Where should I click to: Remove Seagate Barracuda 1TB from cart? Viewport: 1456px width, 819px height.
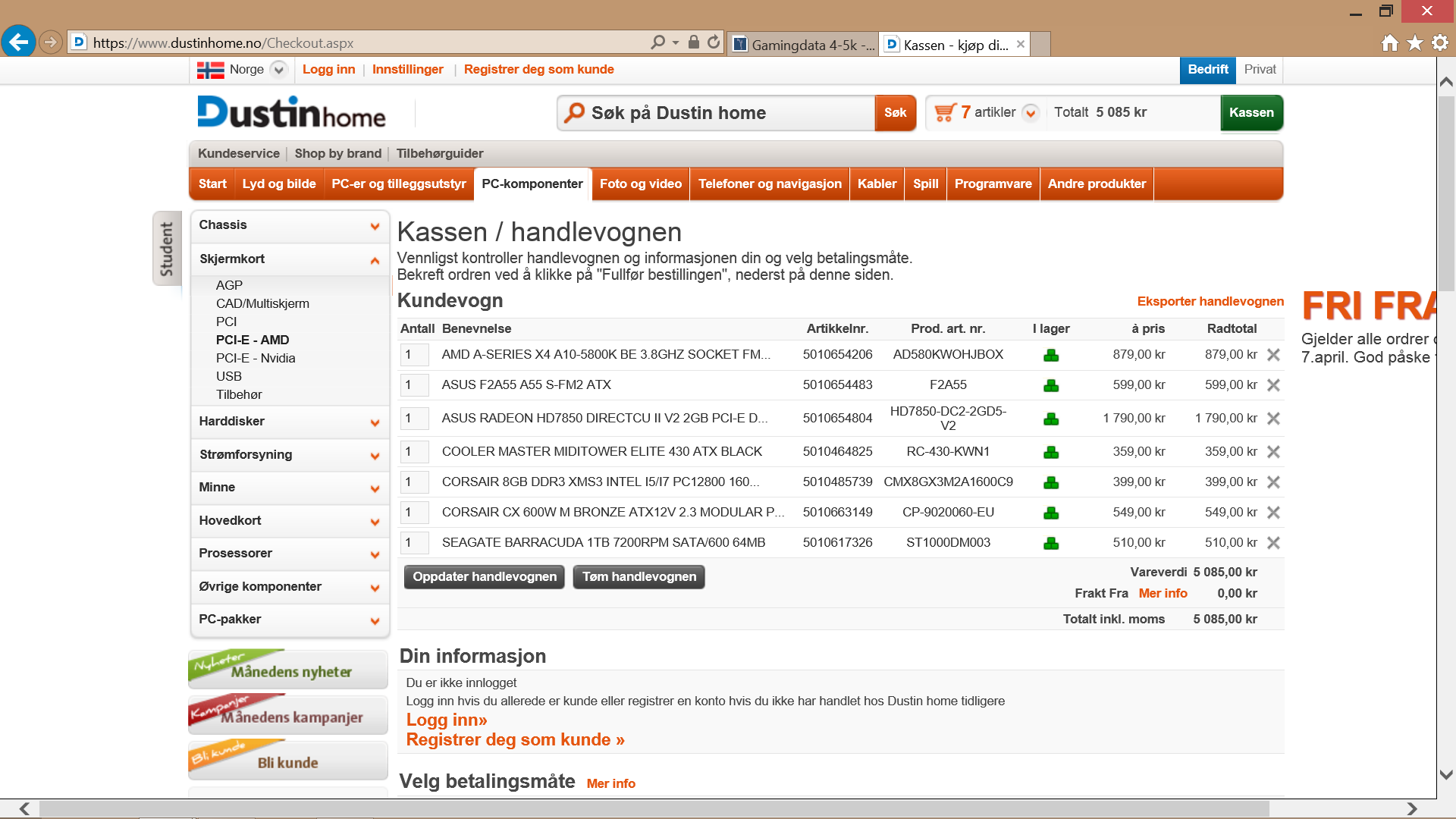coord(1273,543)
